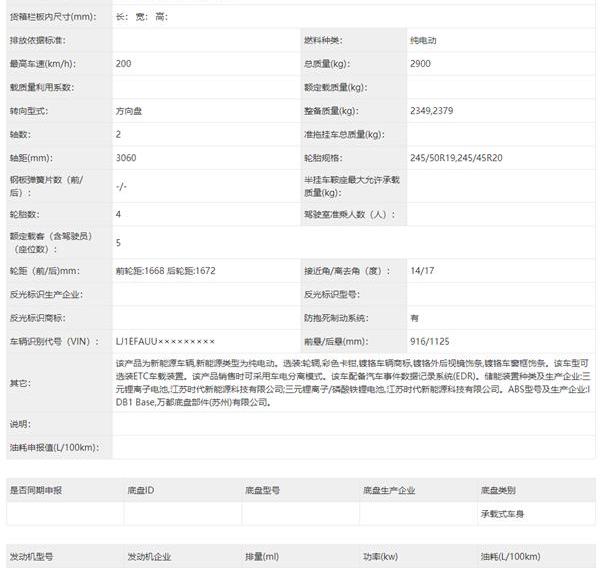The height and width of the screenshot is (568, 600).
Task: Click the 说明 label
Action: pyautogui.click(x=20, y=424)
